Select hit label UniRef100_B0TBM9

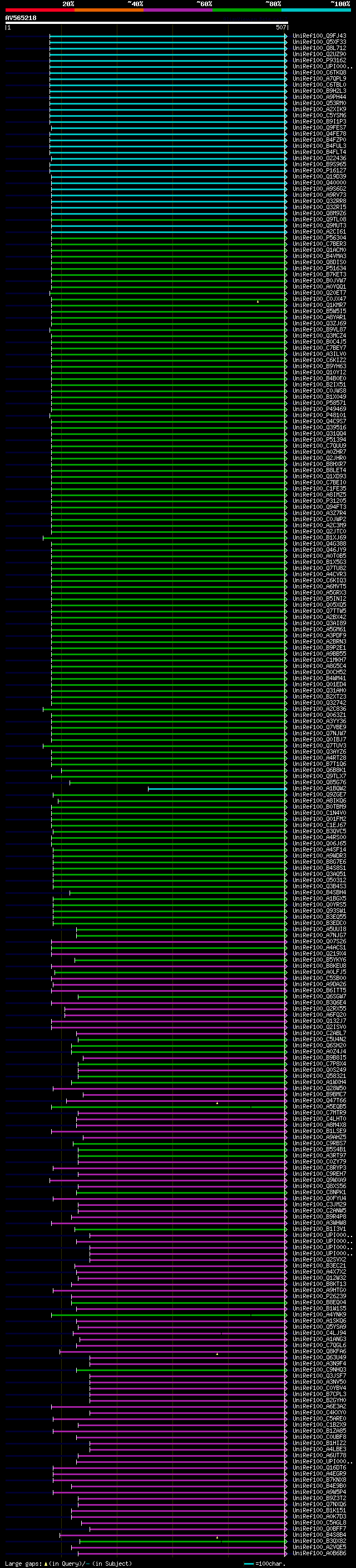(x=319, y=807)
